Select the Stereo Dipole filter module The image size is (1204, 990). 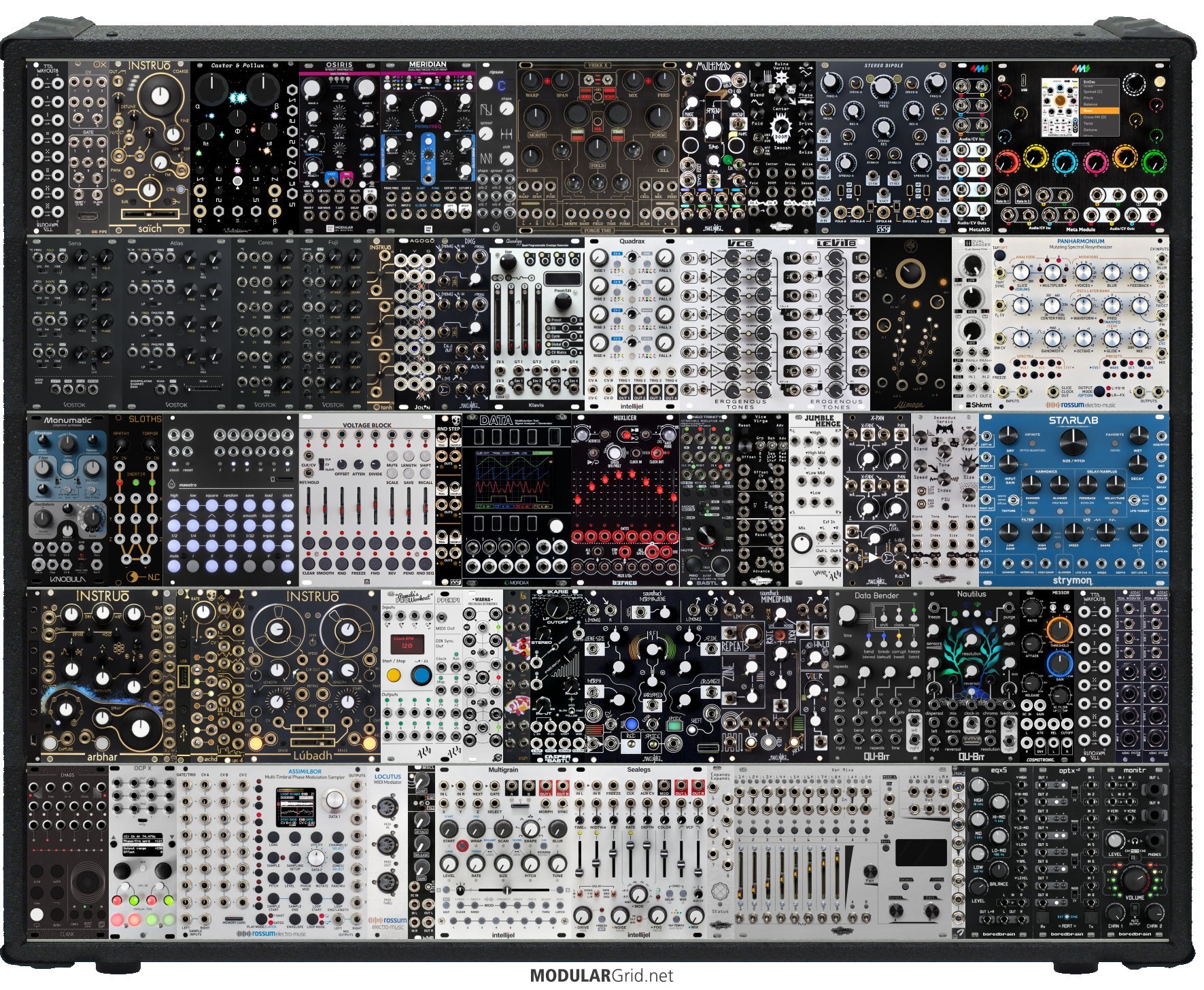coord(884,148)
